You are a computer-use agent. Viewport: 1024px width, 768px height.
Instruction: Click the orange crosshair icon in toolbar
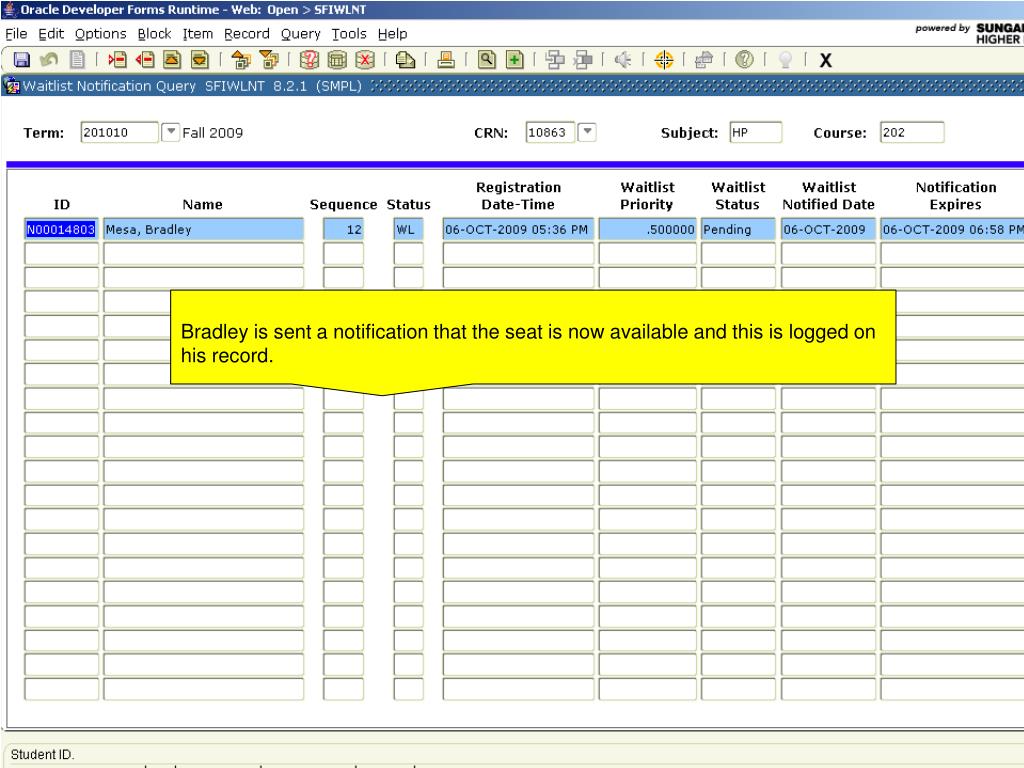[663, 59]
